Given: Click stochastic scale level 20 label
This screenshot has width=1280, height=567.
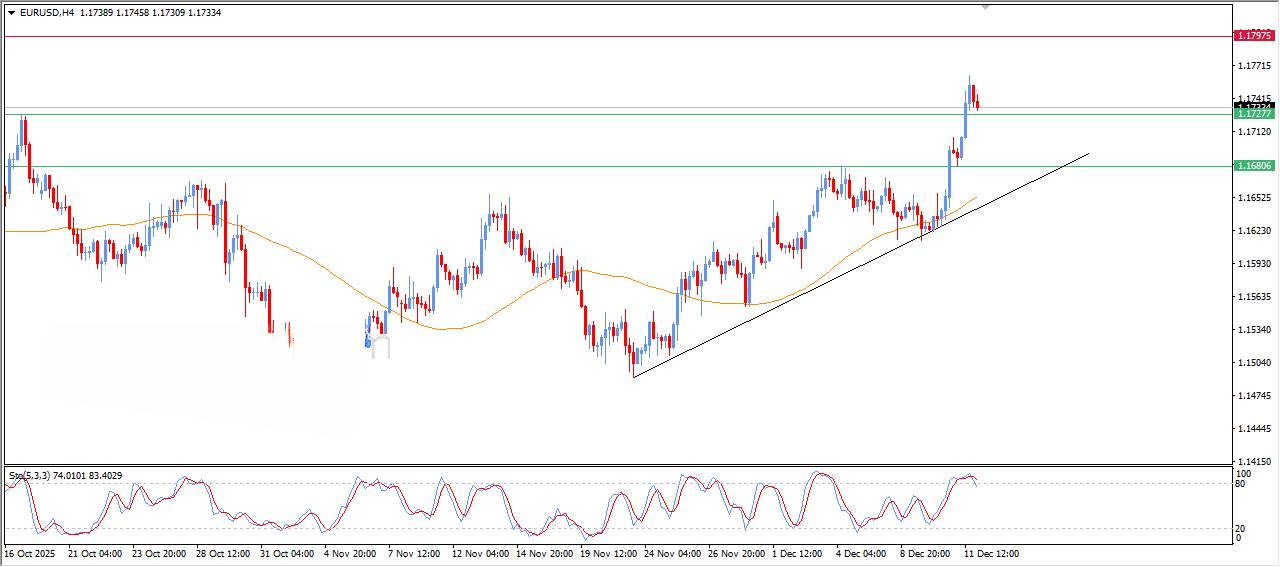Looking at the screenshot, I should click(1243, 528).
